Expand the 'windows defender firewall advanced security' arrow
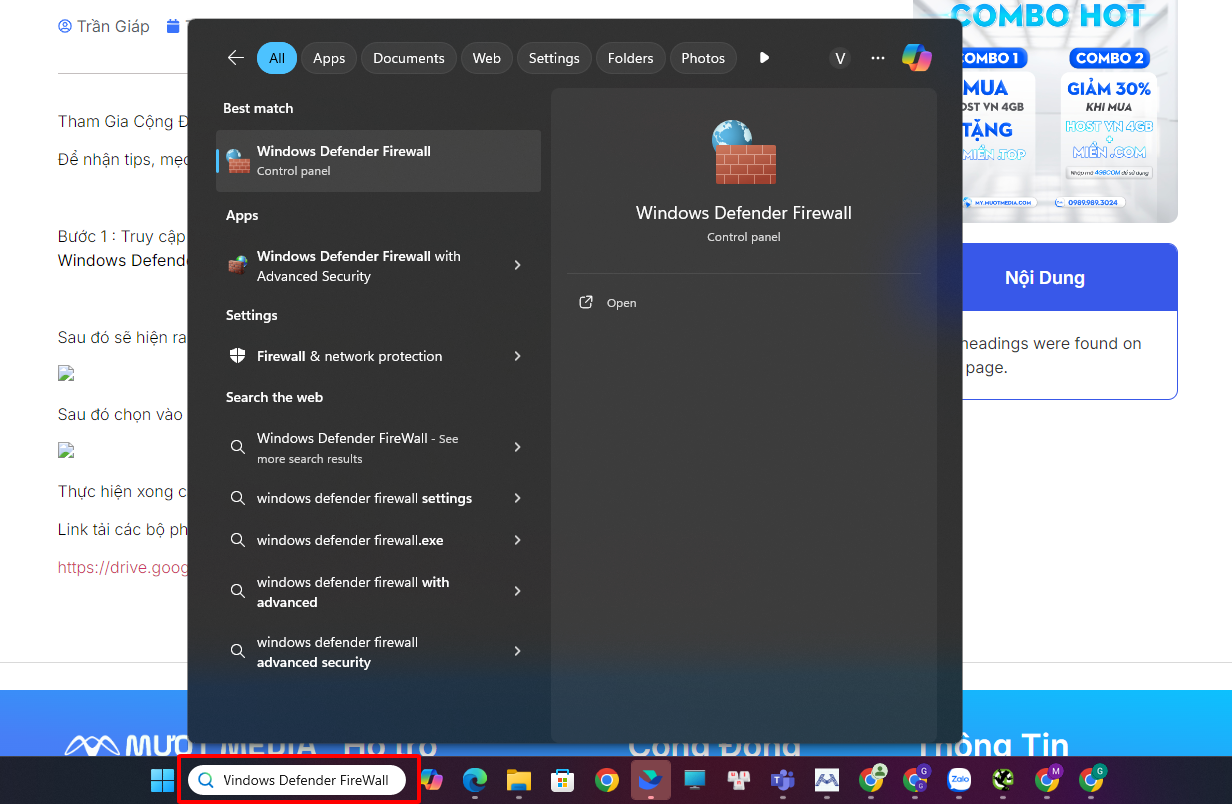This screenshot has width=1232, height=804. [517, 651]
